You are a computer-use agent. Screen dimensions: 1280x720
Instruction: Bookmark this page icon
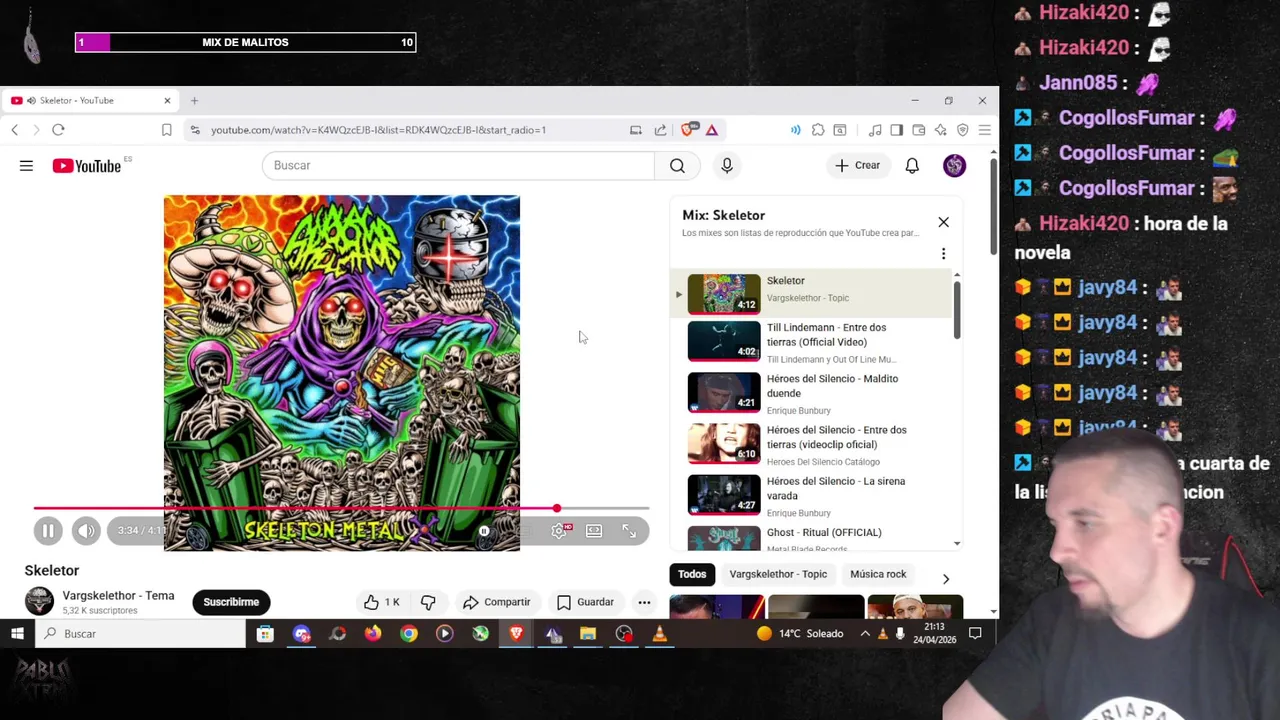click(x=167, y=130)
